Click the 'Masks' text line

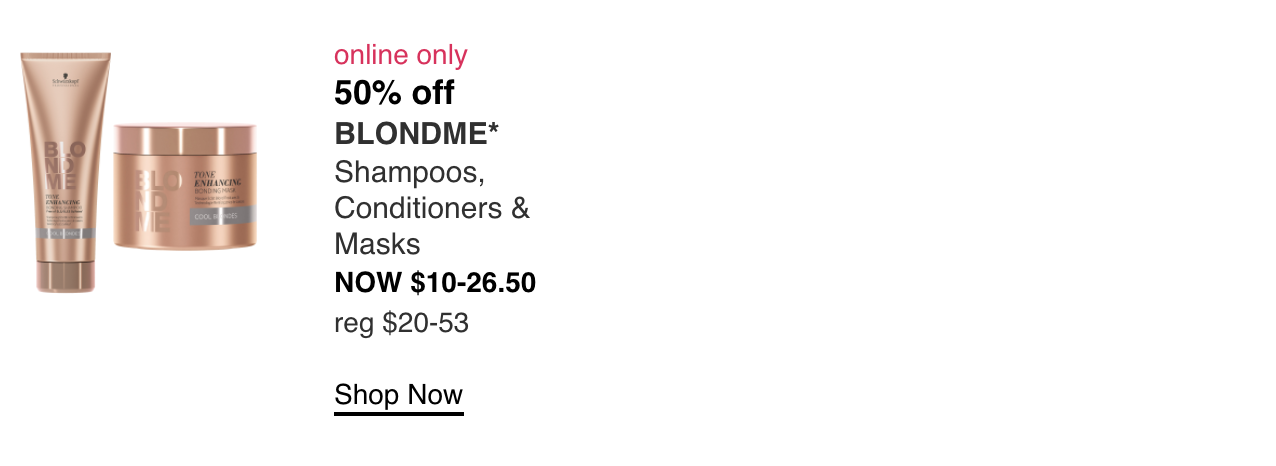click(377, 244)
